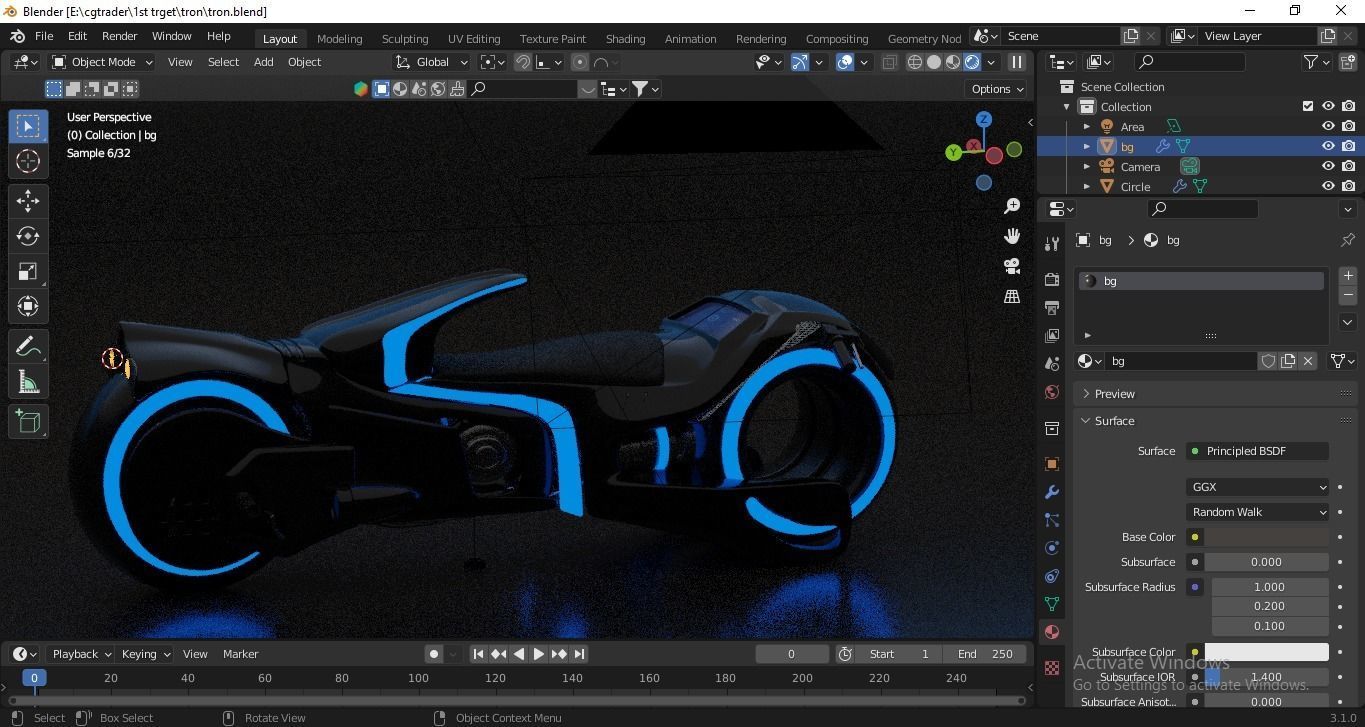Click the hand pan viewport gizmo
The width and height of the screenshot is (1365, 727).
(x=1012, y=236)
